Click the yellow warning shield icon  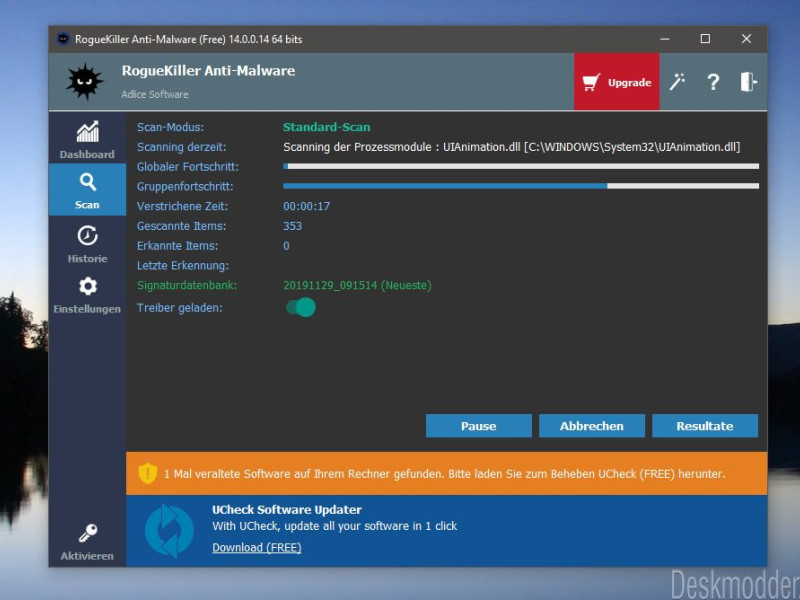coord(147,473)
